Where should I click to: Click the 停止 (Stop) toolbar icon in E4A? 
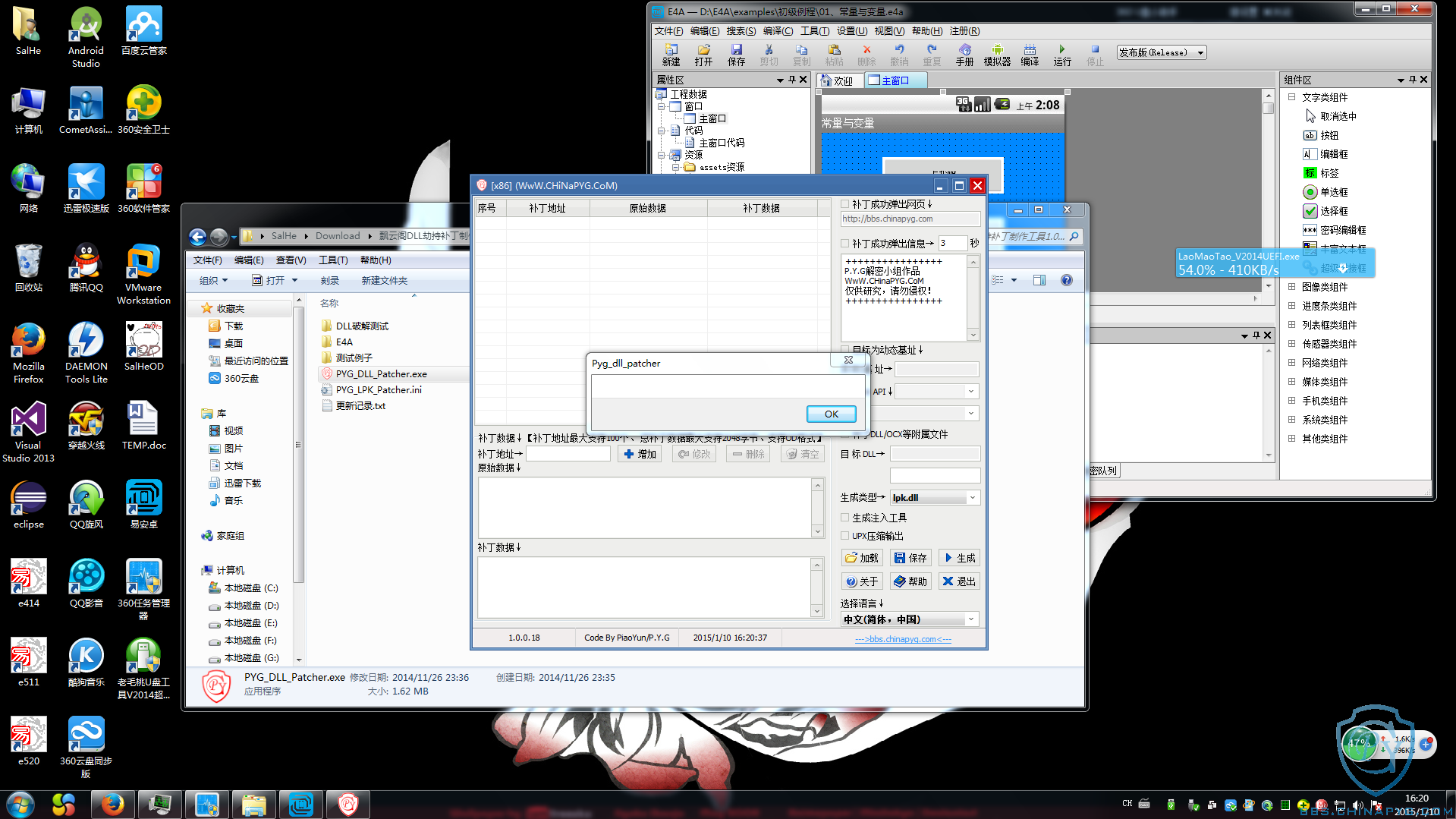tap(1095, 55)
